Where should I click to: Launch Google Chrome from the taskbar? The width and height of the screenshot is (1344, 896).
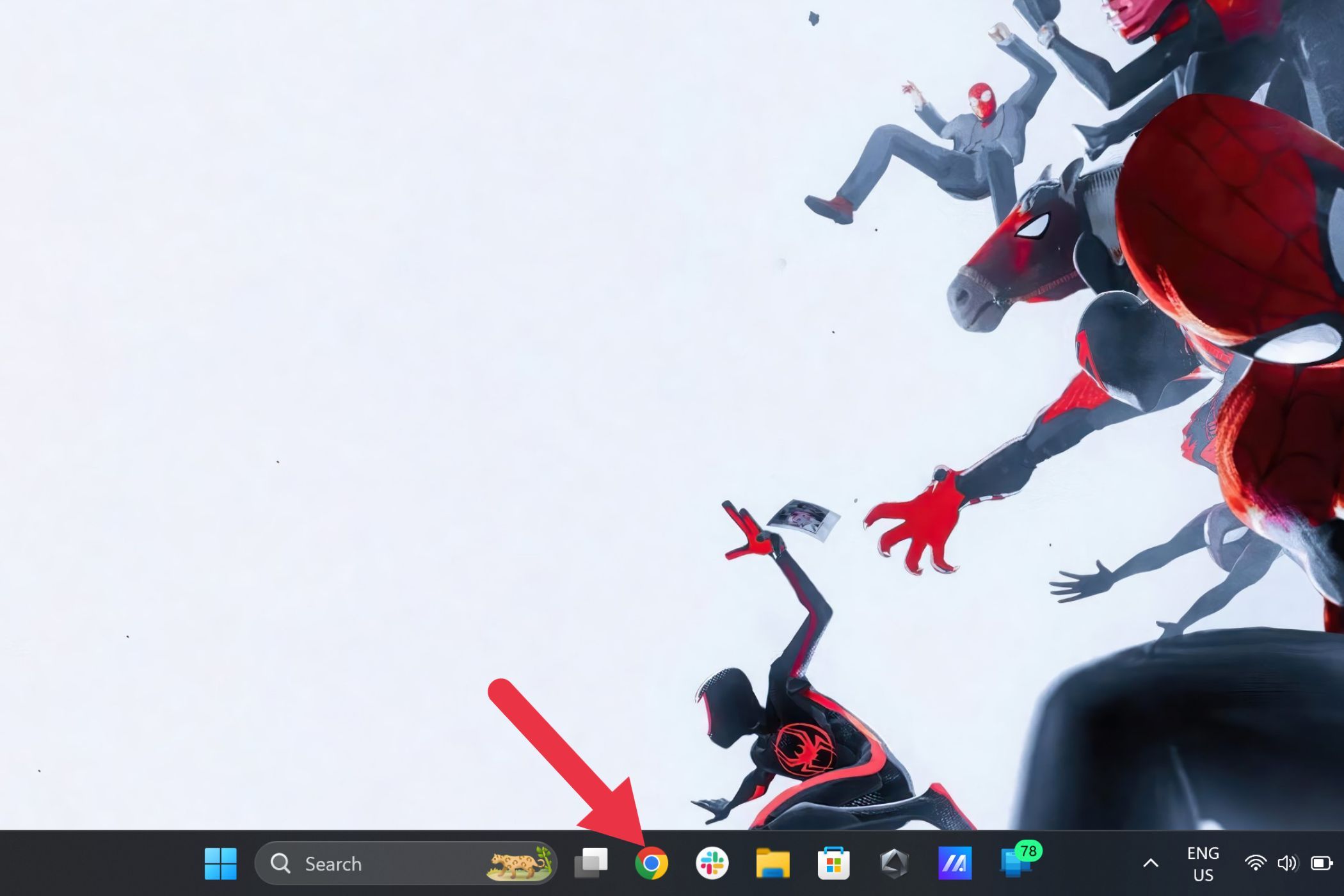point(651,864)
